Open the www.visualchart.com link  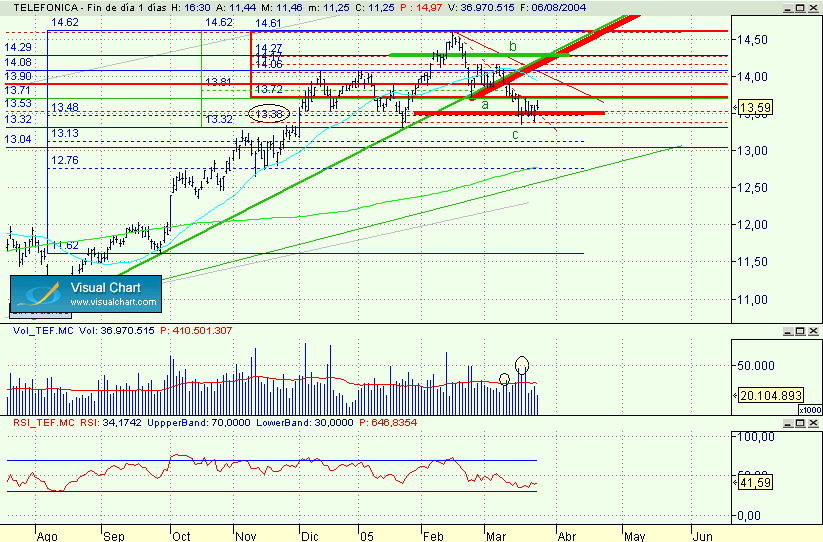point(113,302)
